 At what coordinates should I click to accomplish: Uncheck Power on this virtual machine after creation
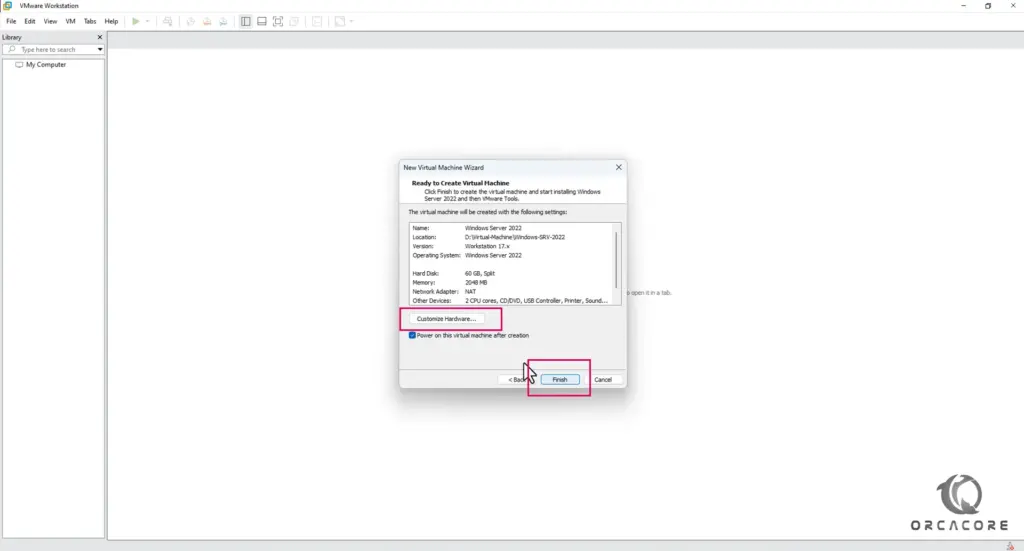tap(412, 336)
